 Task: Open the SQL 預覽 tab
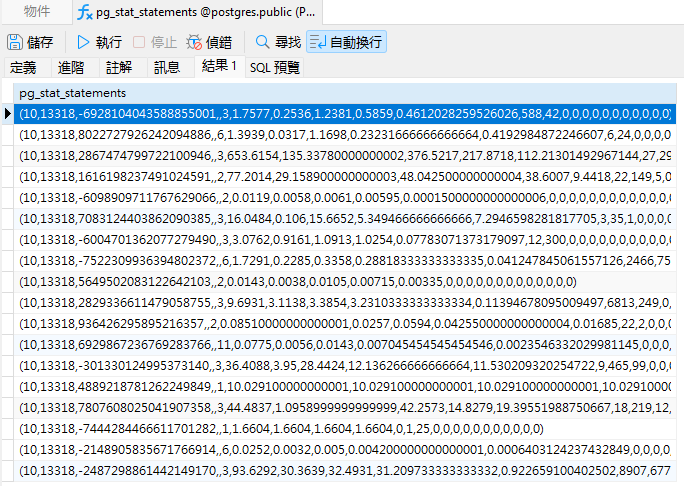coord(275,67)
